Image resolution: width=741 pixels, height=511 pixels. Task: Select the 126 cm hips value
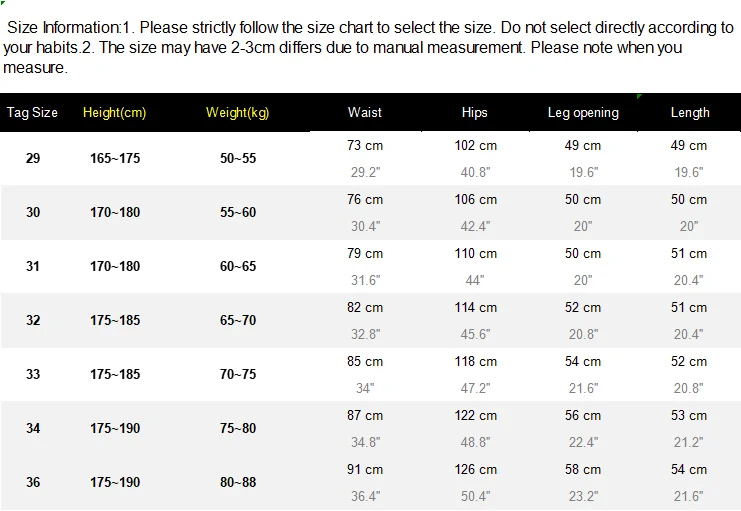475,469
